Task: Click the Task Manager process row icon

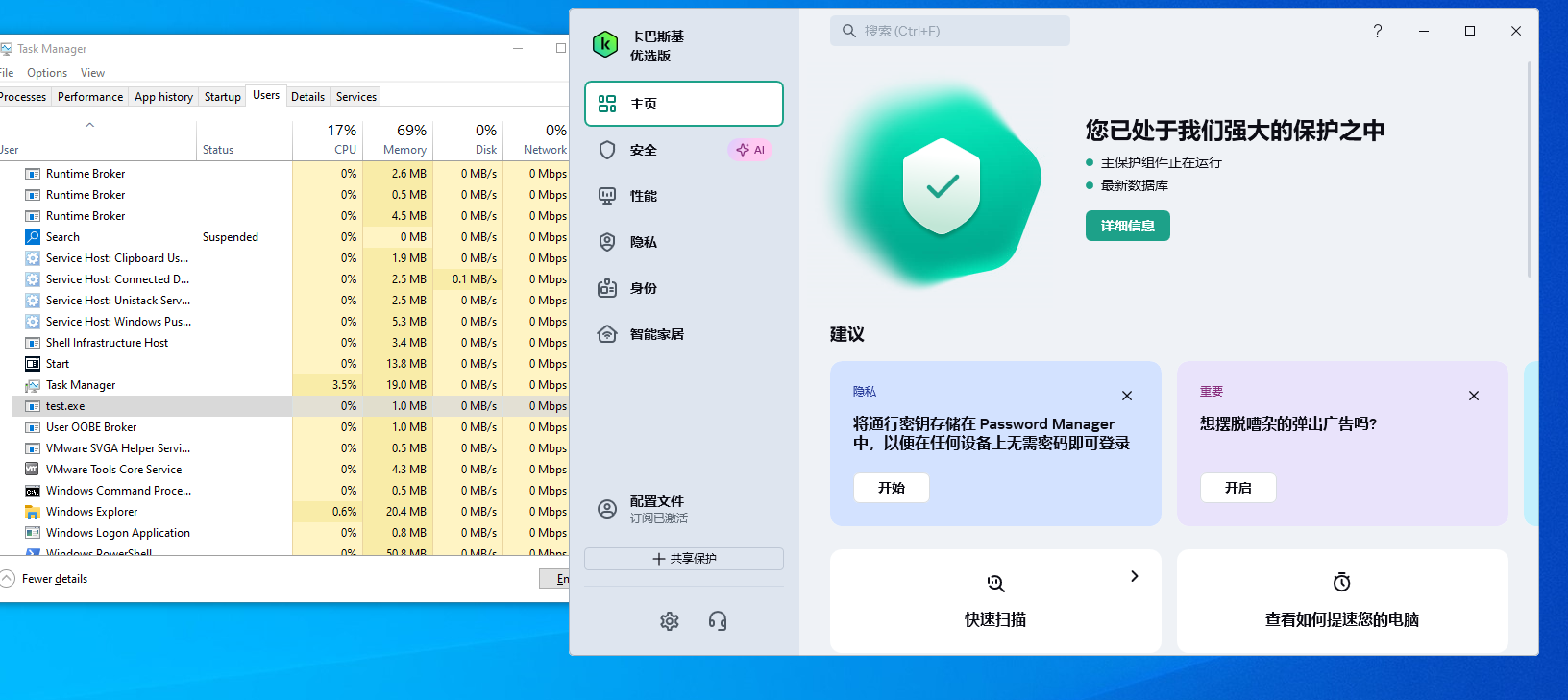Action: click(x=33, y=385)
